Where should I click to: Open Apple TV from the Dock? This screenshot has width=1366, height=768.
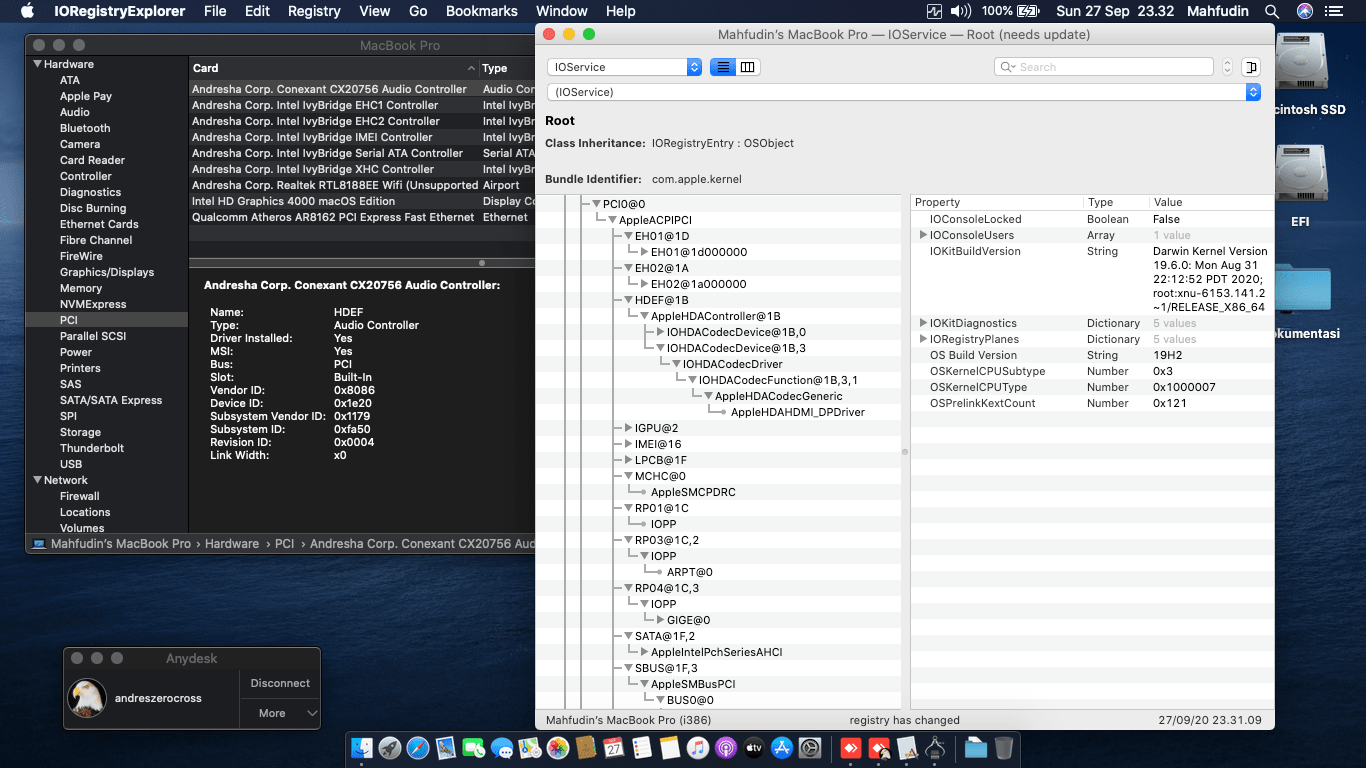click(x=754, y=747)
